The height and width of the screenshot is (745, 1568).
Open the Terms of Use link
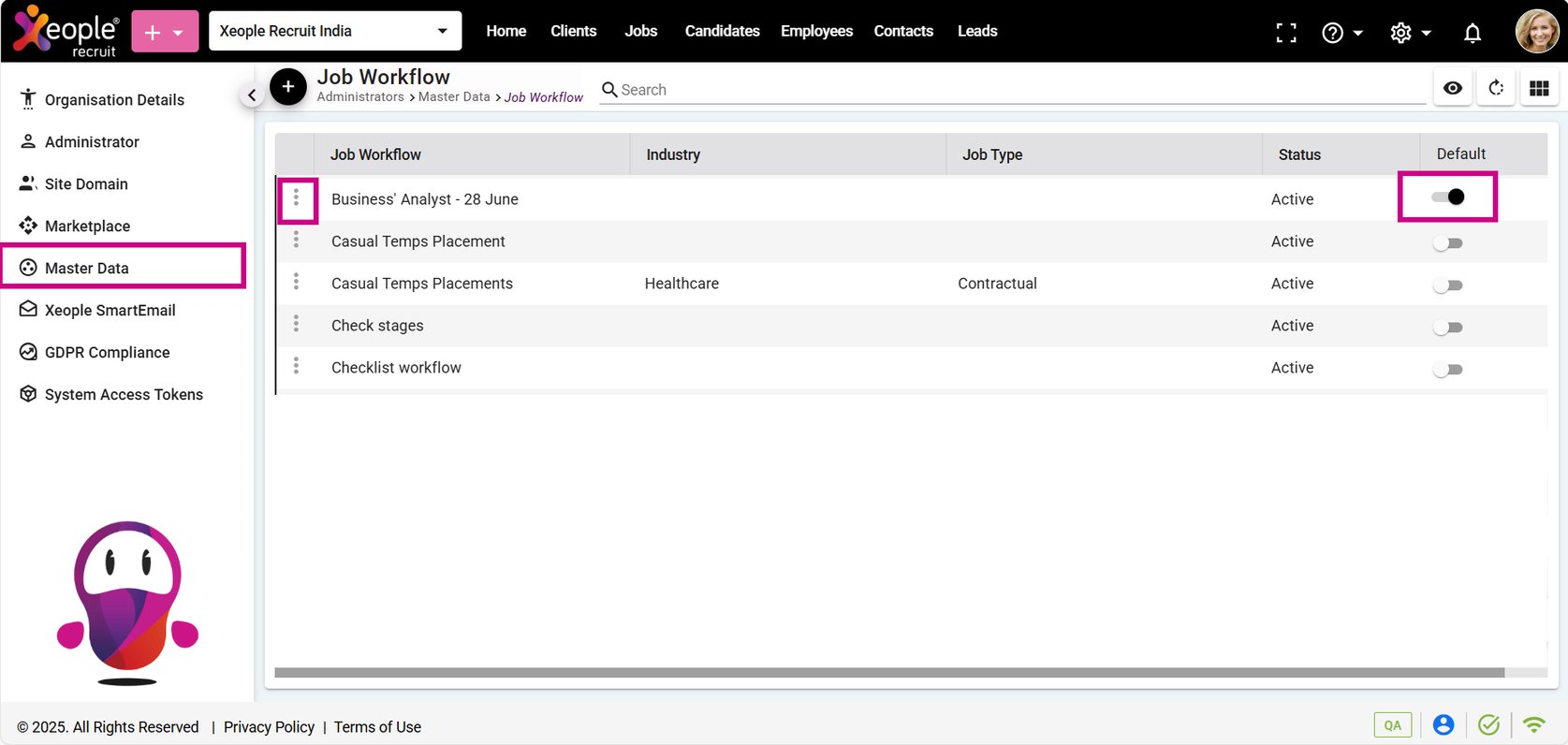pyautogui.click(x=377, y=727)
